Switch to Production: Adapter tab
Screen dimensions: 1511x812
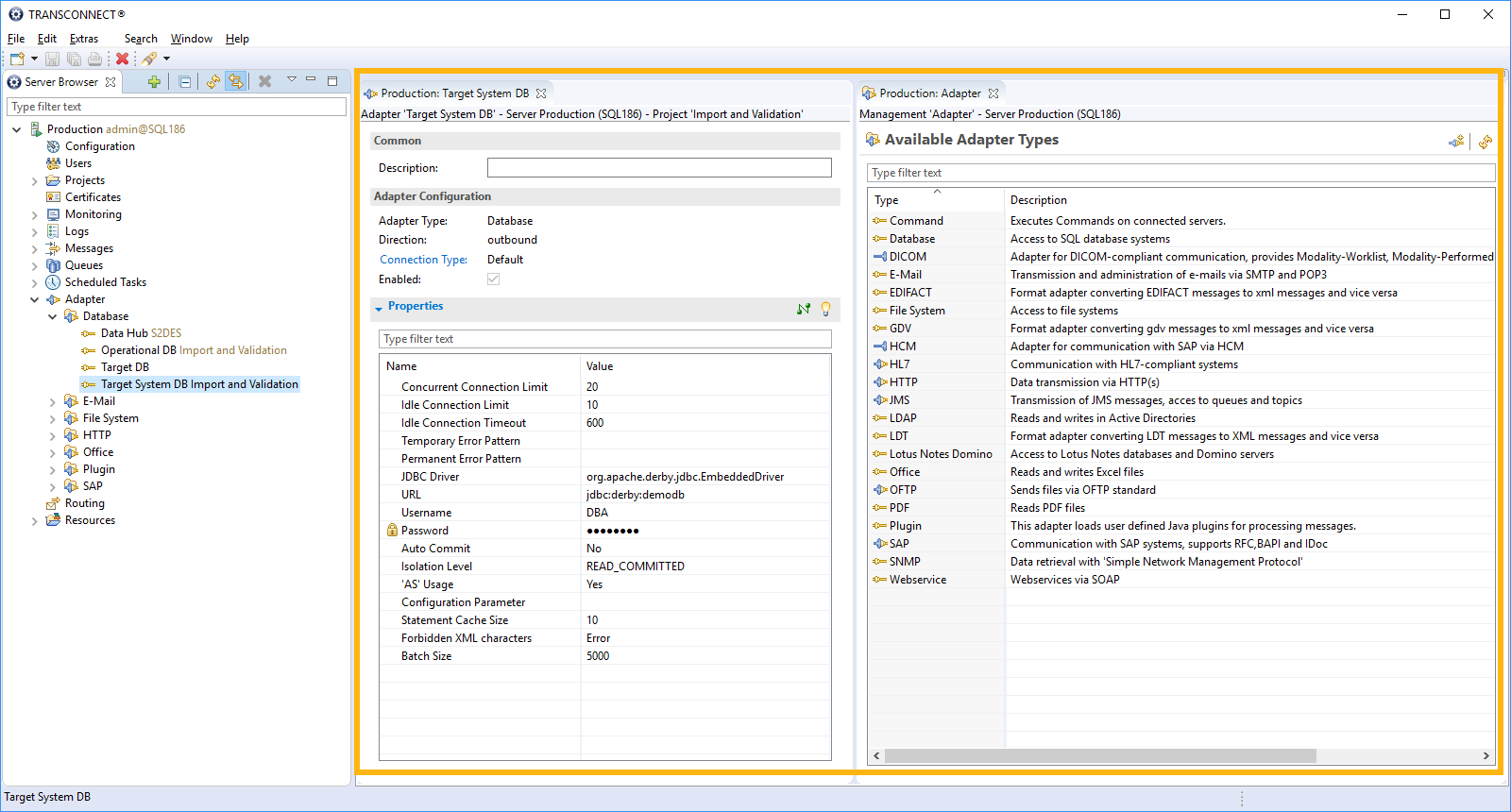click(x=930, y=93)
